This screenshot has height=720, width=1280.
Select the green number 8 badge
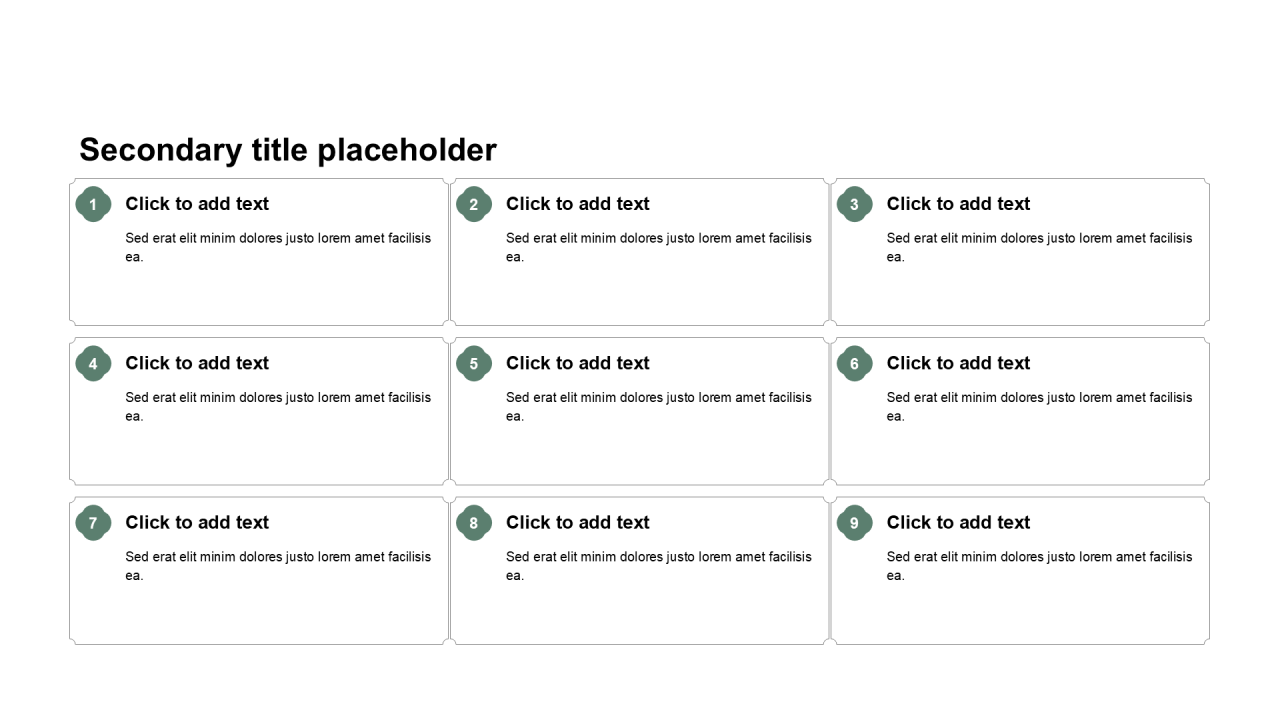tap(474, 523)
